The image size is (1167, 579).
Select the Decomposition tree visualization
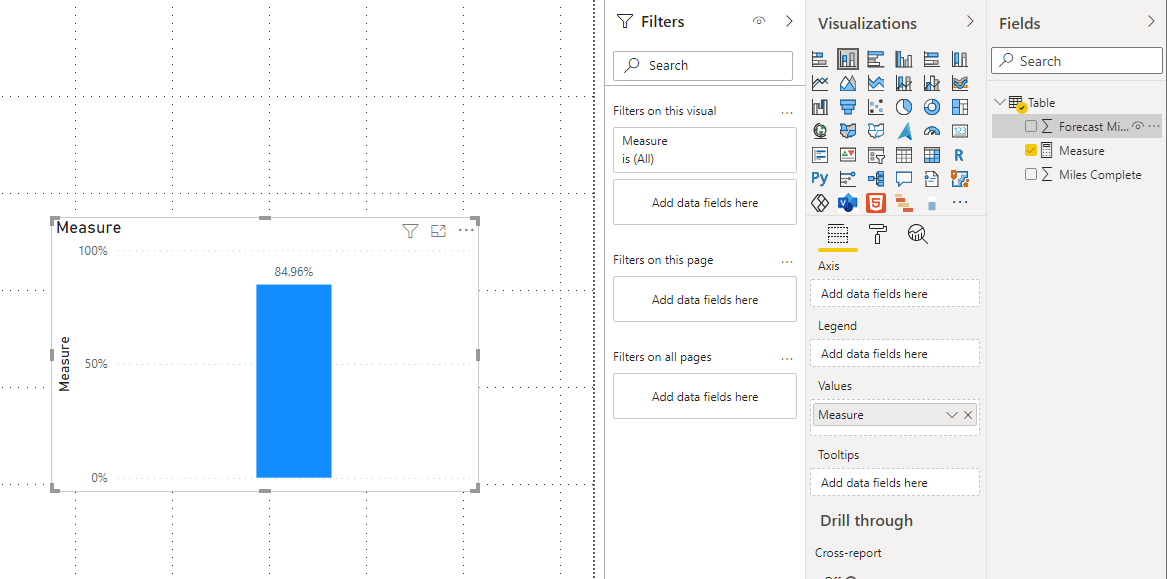[876, 179]
